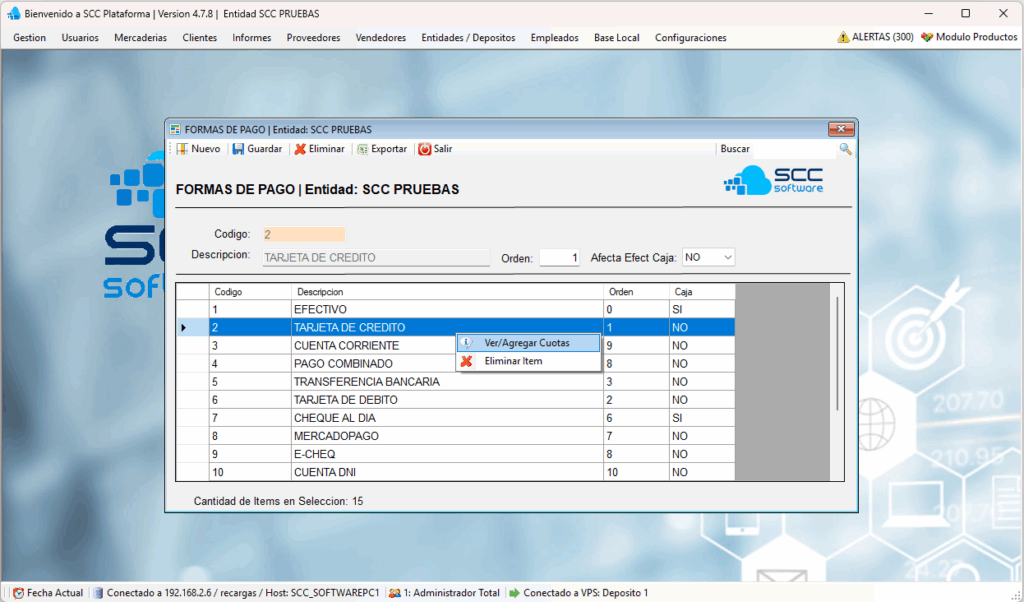1024x602 pixels.
Task: Click the Guardar floppy disk icon
Action: point(239,149)
